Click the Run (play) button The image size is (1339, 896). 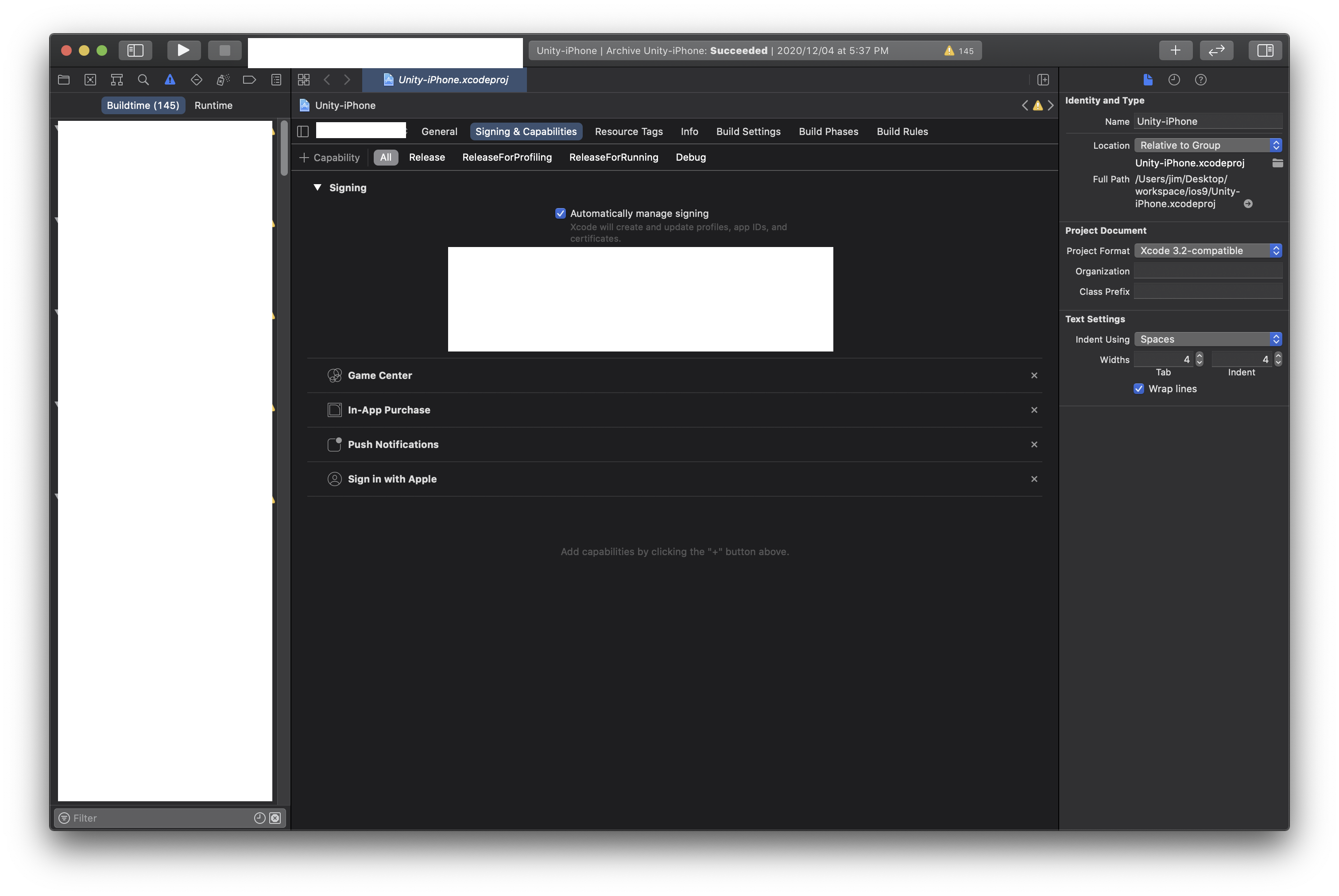pos(183,50)
